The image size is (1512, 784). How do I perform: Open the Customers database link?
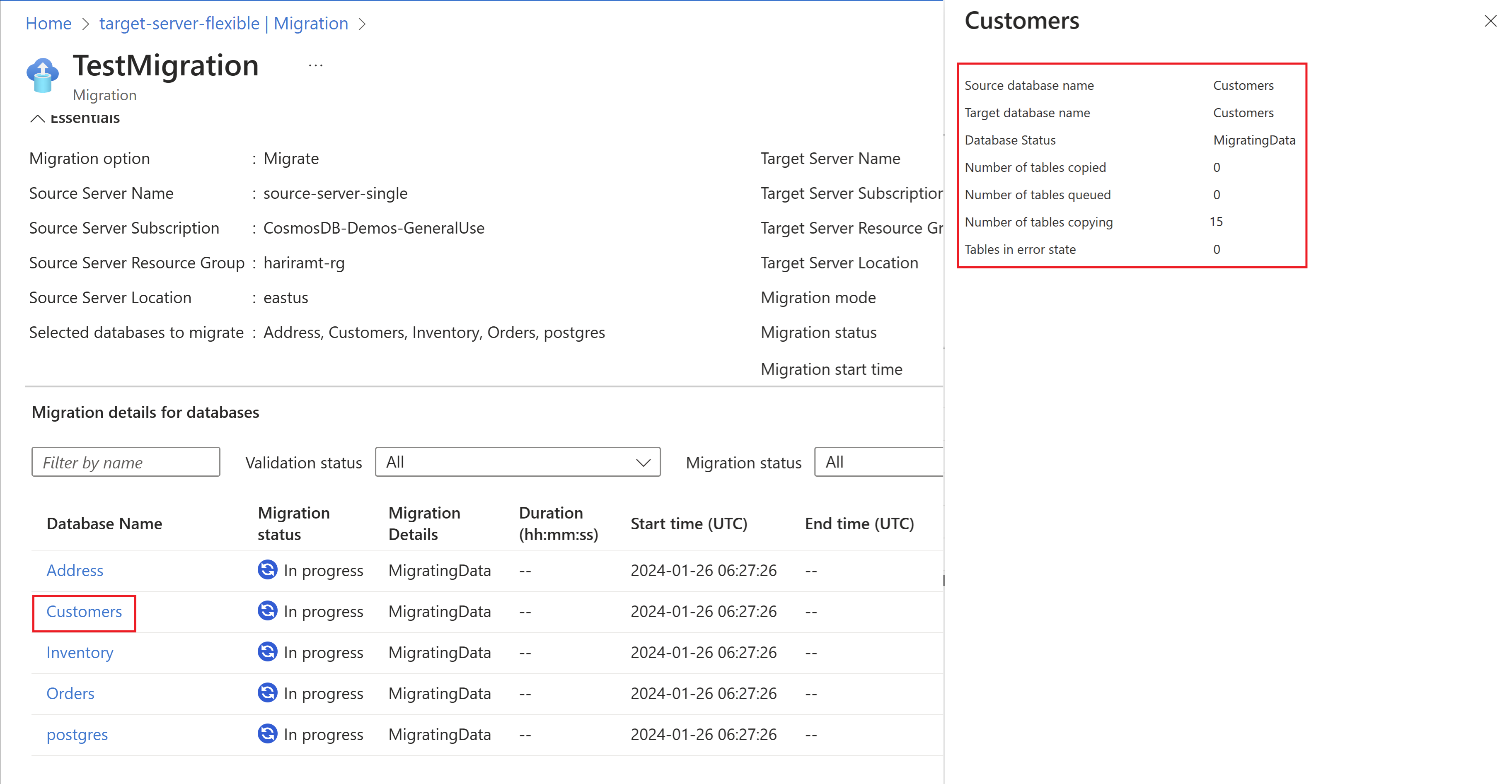pos(84,611)
